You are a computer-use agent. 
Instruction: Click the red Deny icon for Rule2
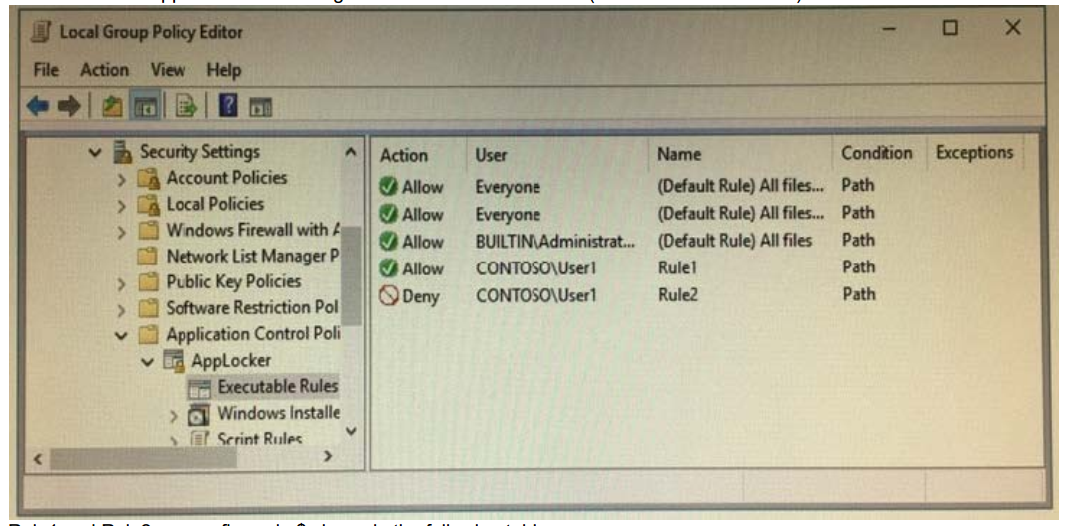tap(388, 296)
